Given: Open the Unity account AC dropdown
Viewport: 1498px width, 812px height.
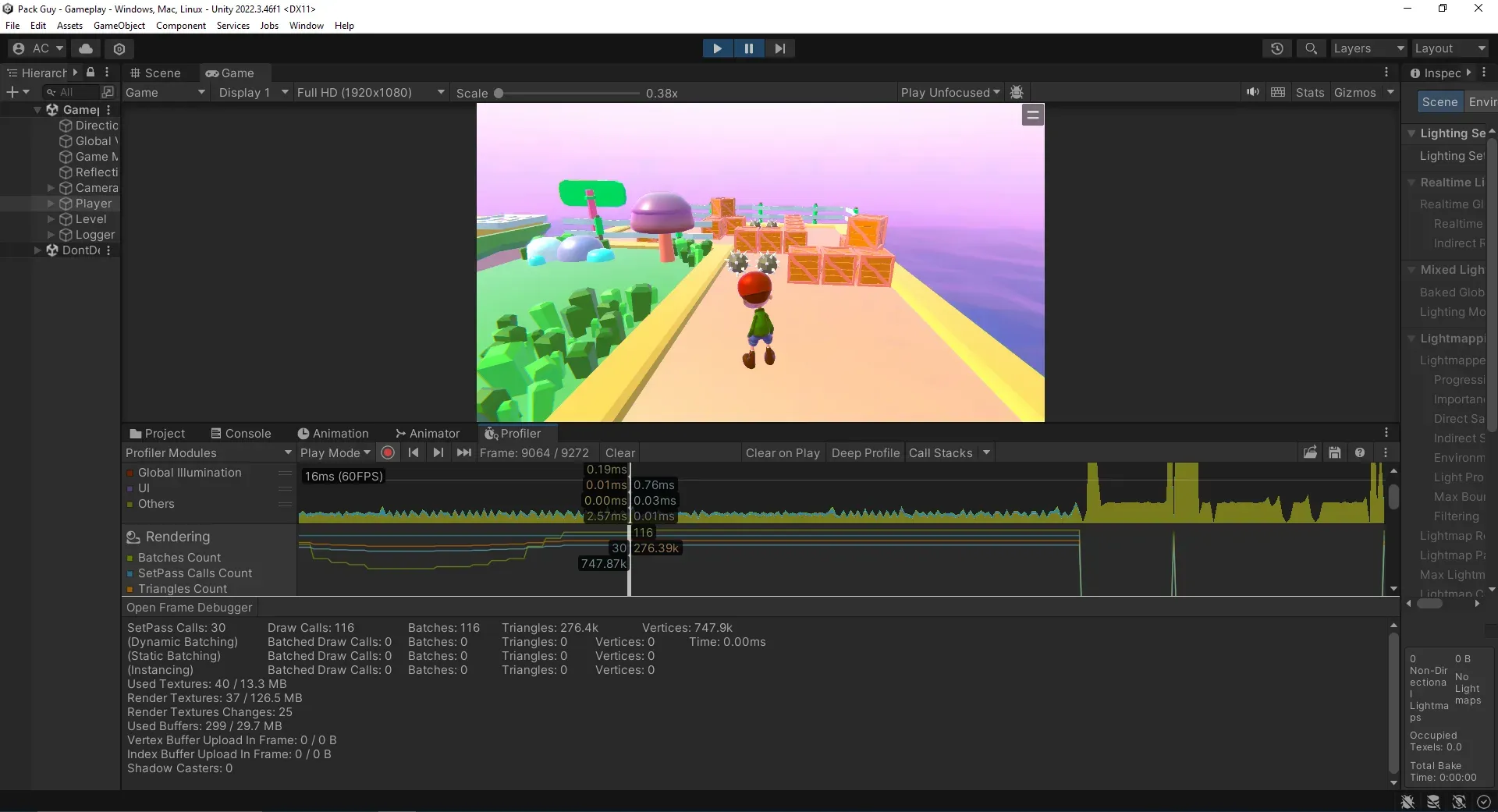Looking at the screenshot, I should (37, 48).
